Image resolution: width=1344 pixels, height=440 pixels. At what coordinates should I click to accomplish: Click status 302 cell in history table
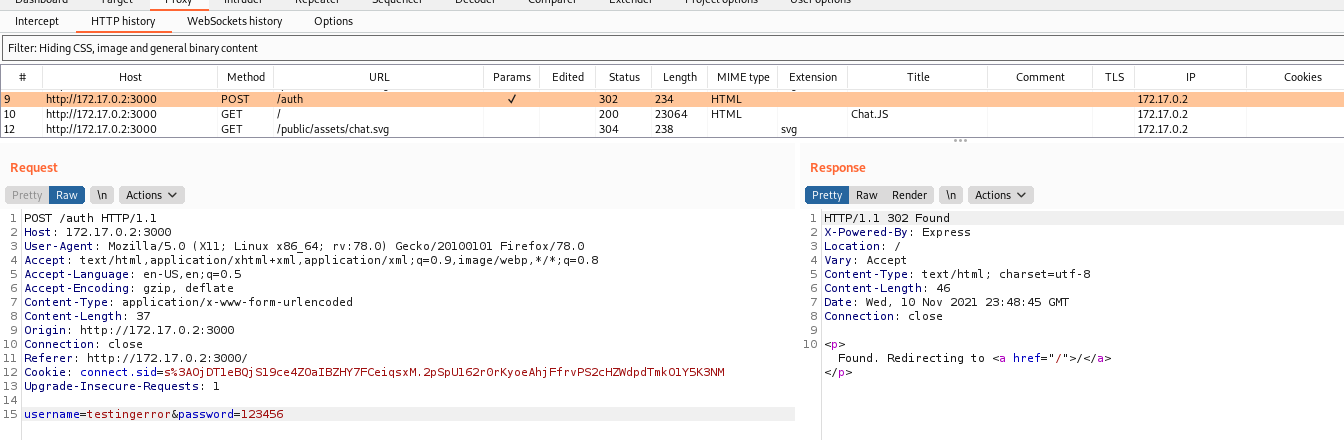tap(608, 100)
